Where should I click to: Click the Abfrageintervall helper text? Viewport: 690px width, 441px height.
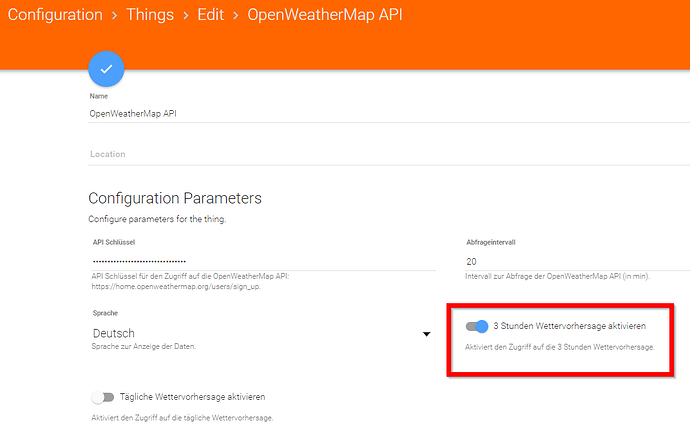[557, 276]
